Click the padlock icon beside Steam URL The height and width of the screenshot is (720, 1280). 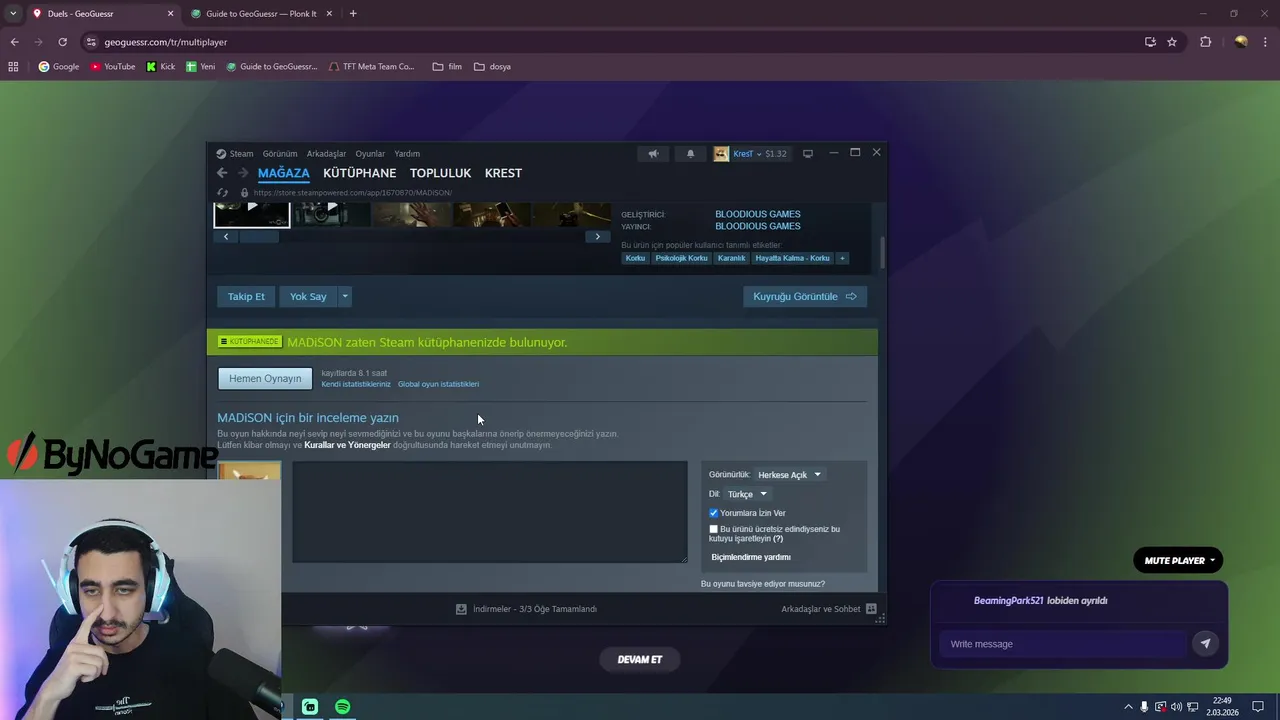pos(244,193)
